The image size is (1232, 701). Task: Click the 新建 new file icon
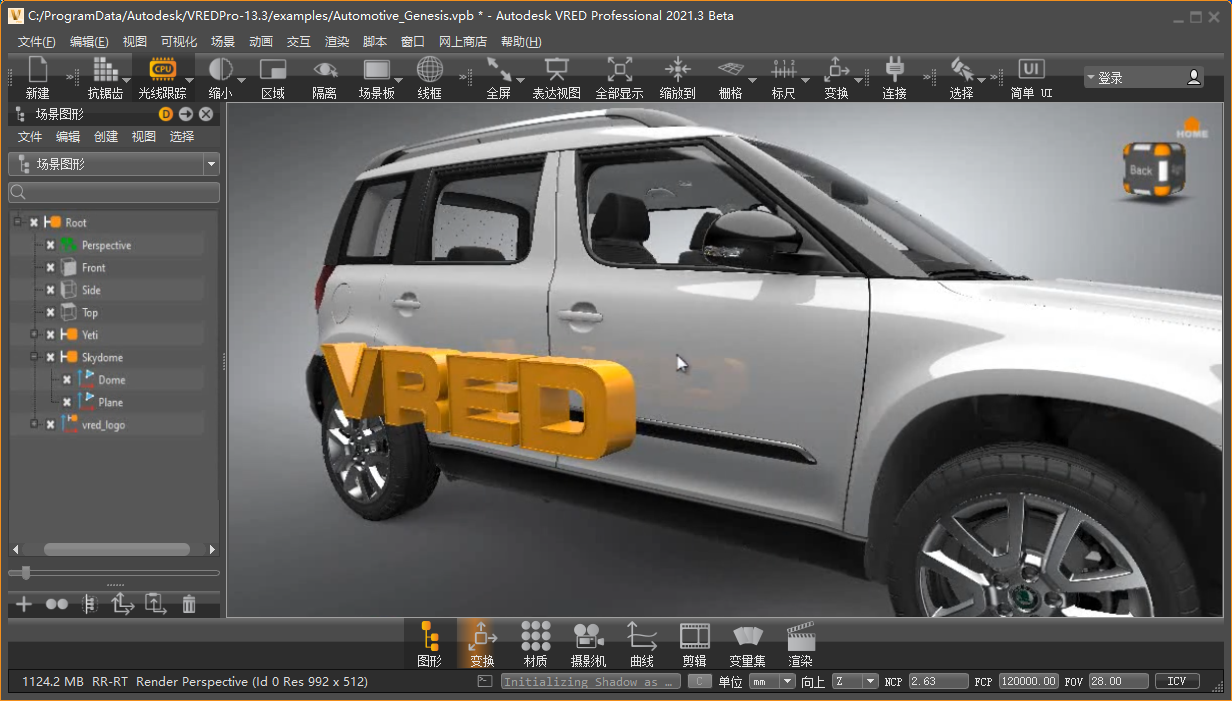pos(38,69)
